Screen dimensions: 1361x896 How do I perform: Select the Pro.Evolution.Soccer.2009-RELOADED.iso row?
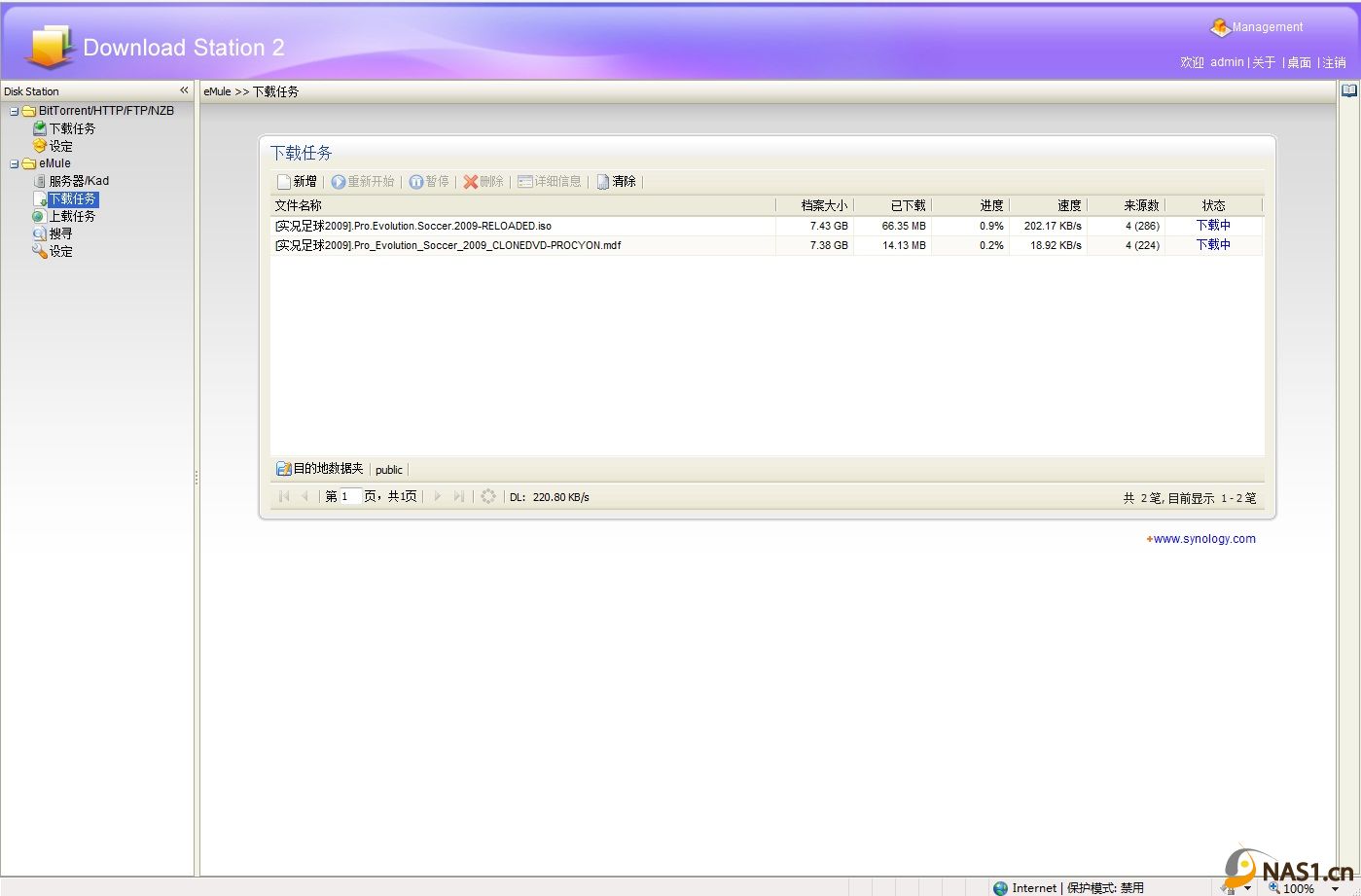pyautogui.click(x=767, y=226)
